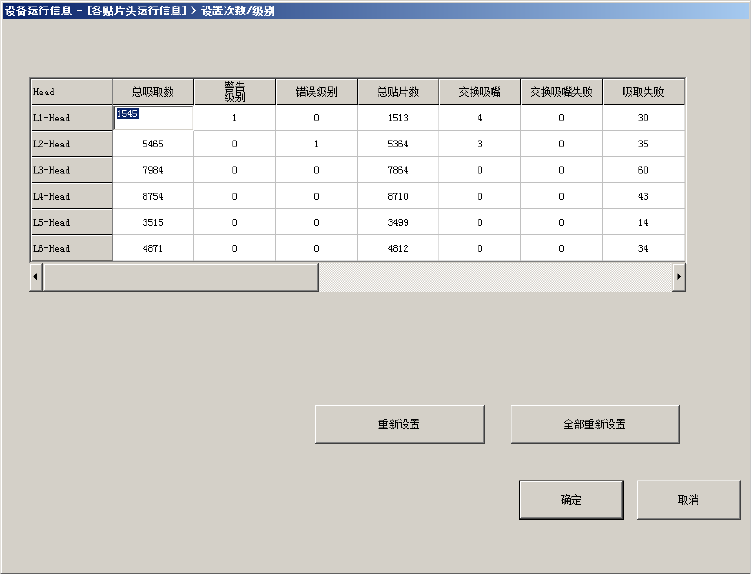
Task: Select L6-Head 吸取失败 cell 34
Action: pos(643,248)
